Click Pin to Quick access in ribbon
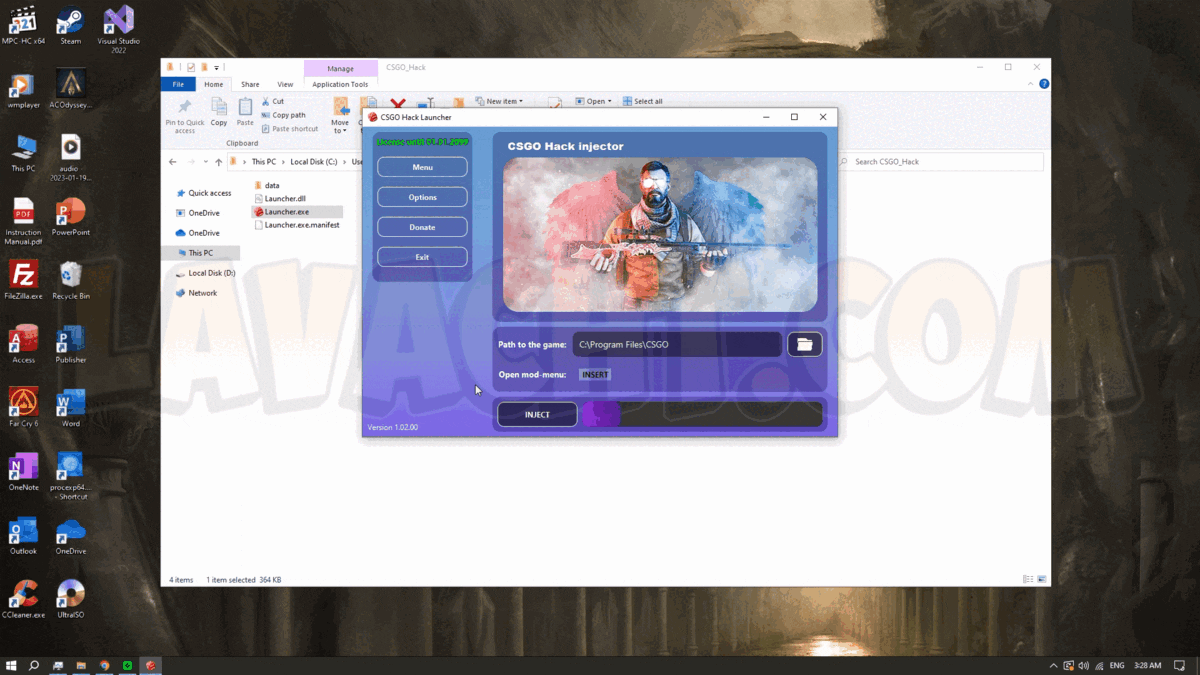The image size is (1200, 675). pyautogui.click(x=184, y=116)
